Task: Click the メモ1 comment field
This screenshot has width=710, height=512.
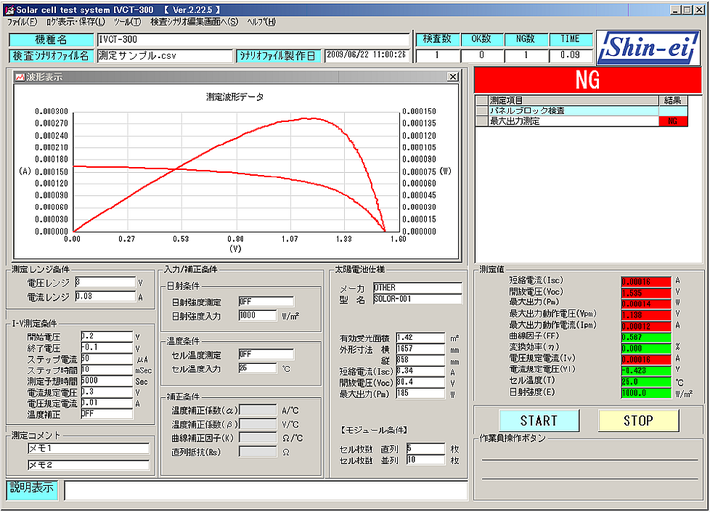Action: coord(88,449)
